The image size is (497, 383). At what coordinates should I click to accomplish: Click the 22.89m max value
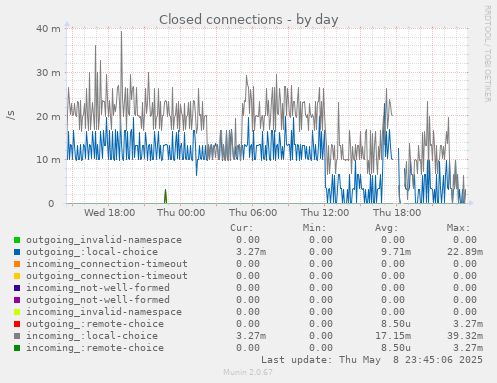[x=465, y=252]
